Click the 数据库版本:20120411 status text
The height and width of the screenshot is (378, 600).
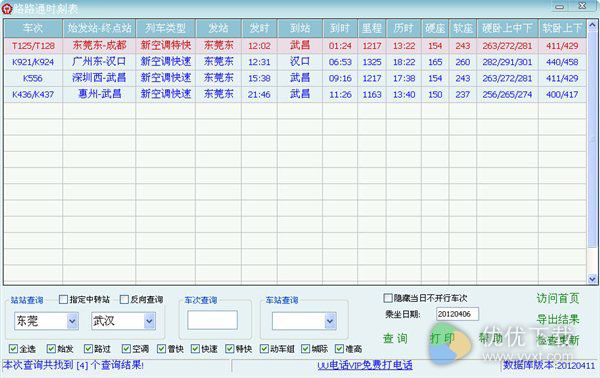point(549,365)
